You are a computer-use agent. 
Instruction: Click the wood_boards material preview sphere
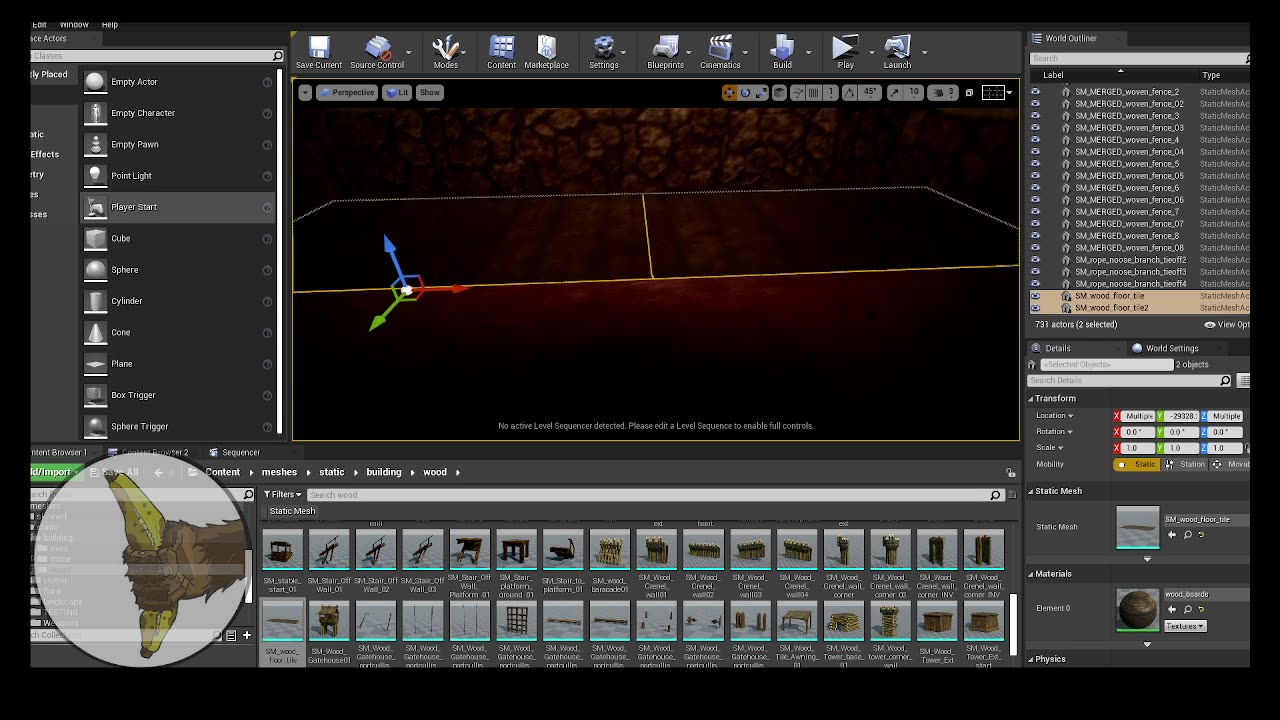click(x=1137, y=610)
